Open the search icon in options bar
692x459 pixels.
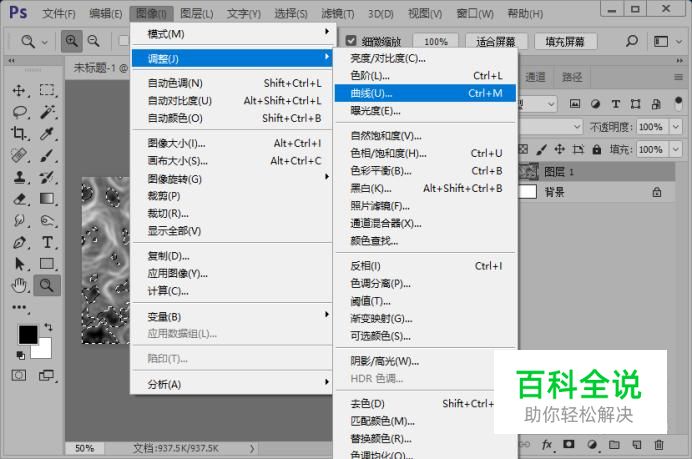632,41
